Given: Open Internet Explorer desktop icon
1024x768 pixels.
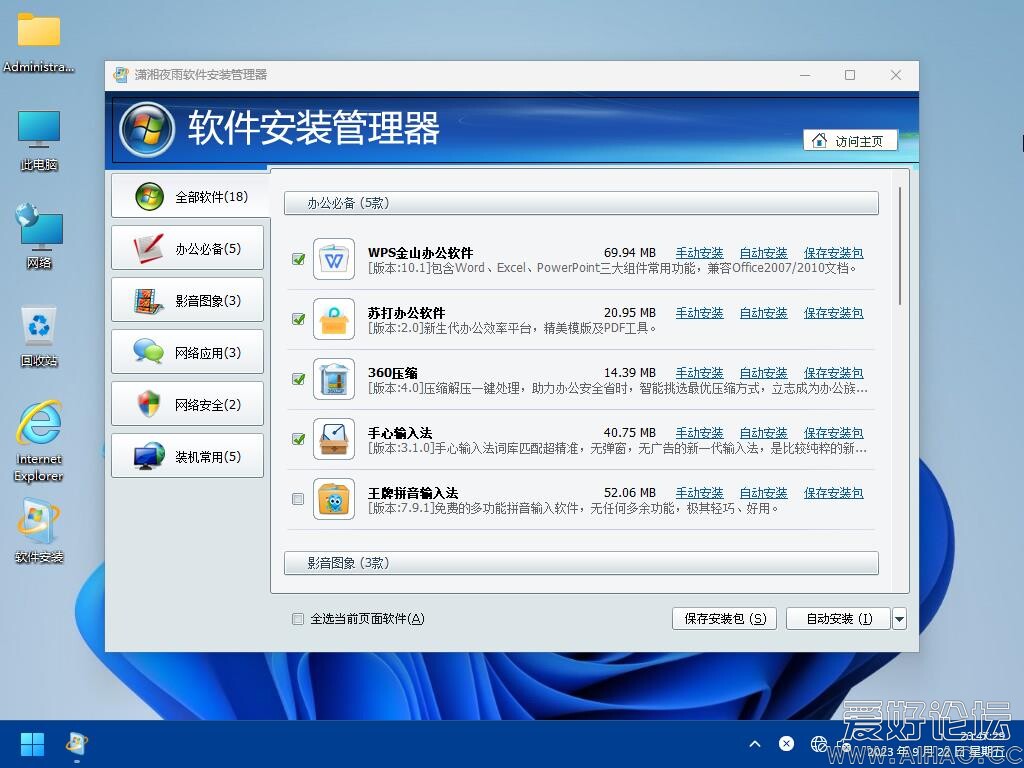Looking at the screenshot, I should click(39, 426).
